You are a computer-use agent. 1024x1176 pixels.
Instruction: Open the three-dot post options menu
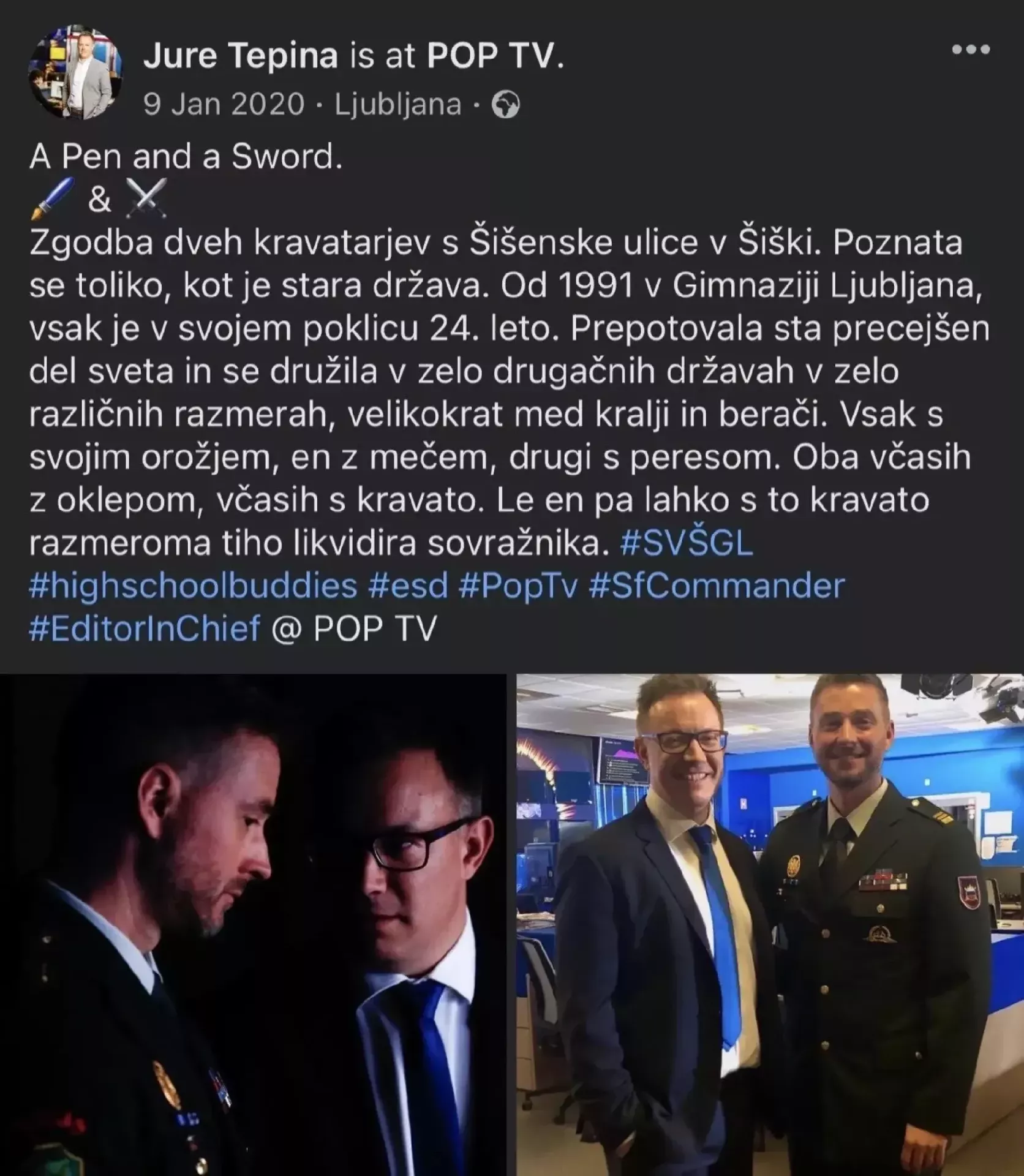click(x=971, y=50)
